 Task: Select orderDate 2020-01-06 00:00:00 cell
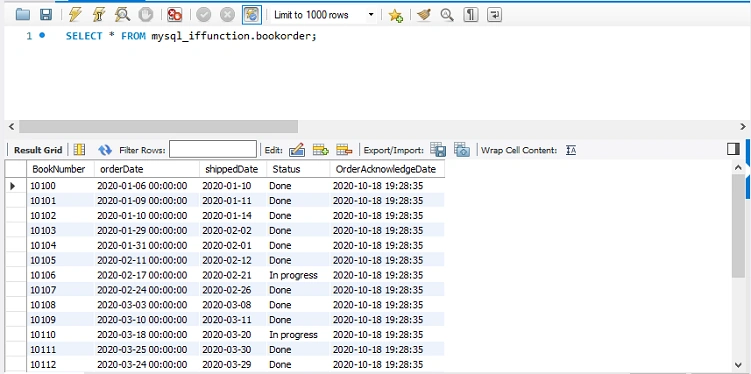[147, 186]
